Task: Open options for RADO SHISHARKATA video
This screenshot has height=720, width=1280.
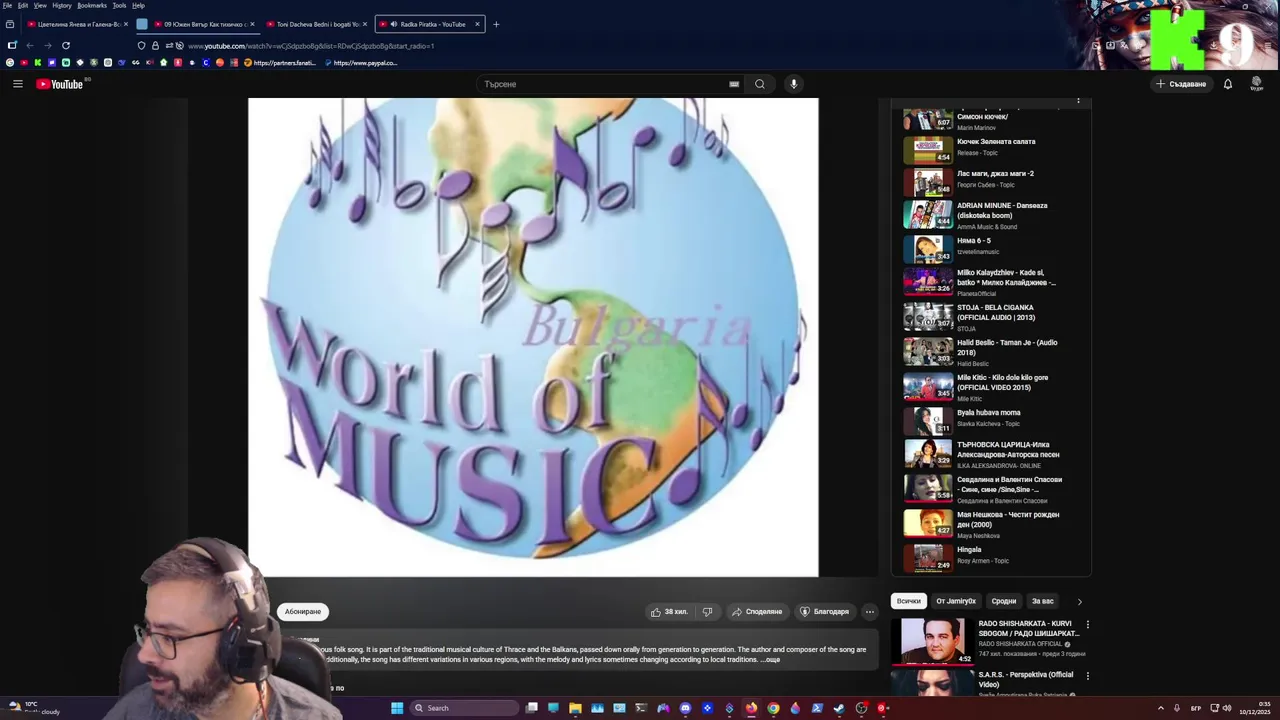Action: coord(1087,625)
